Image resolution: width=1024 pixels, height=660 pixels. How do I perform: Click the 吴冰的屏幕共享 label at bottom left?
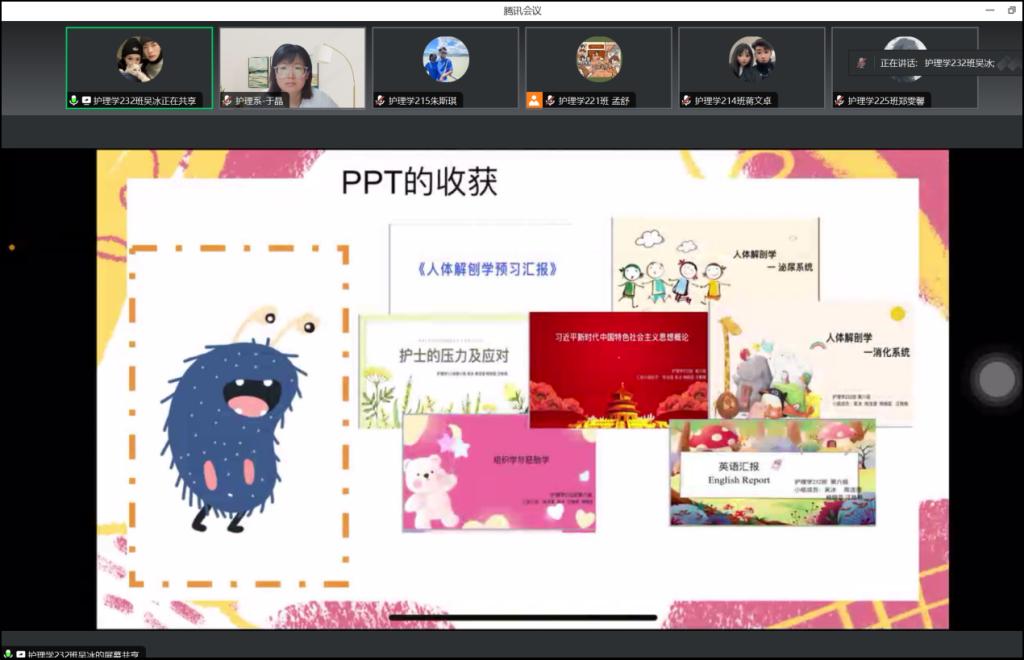tap(80, 653)
